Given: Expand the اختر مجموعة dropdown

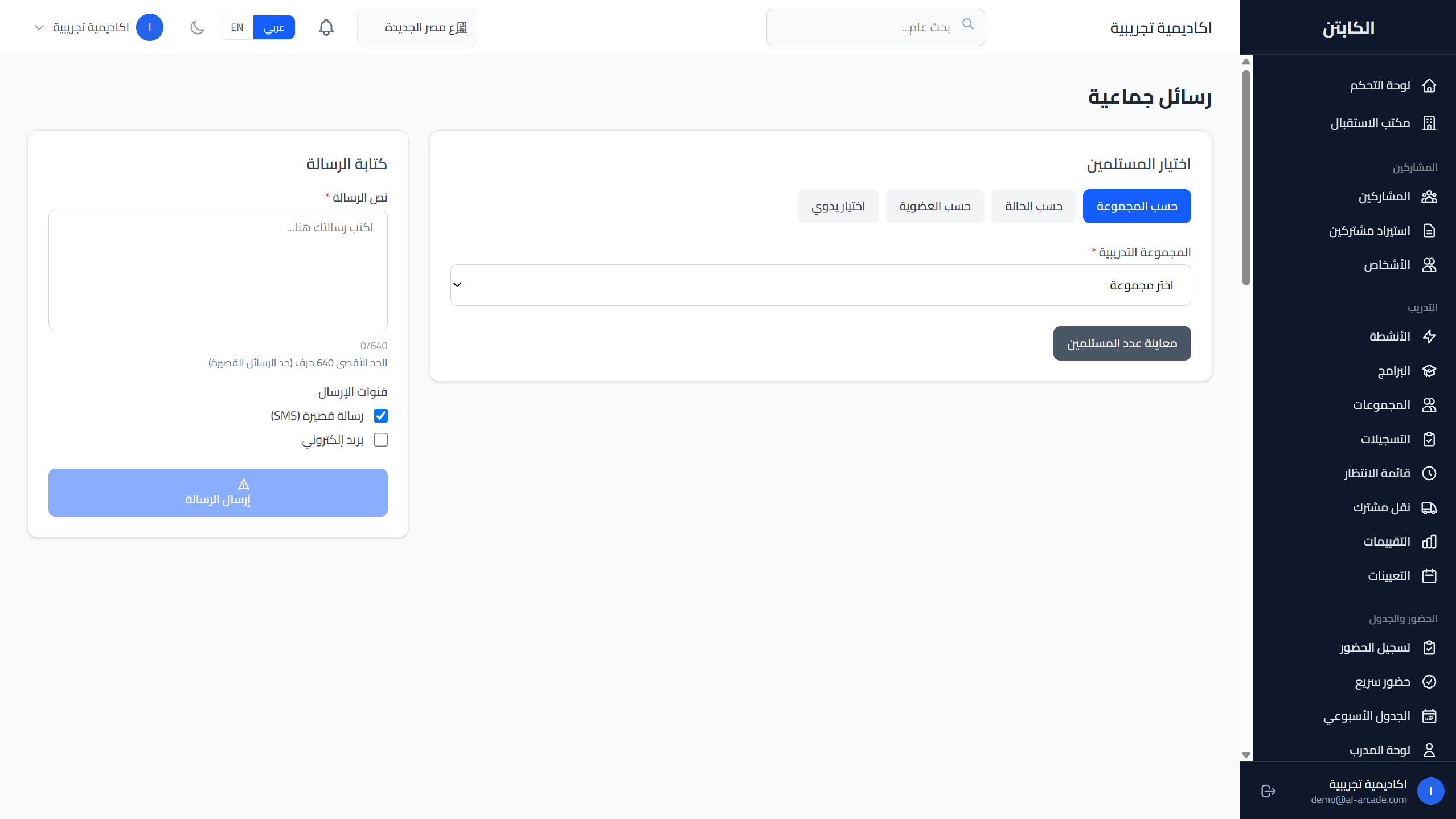Looking at the screenshot, I should click(x=821, y=285).
